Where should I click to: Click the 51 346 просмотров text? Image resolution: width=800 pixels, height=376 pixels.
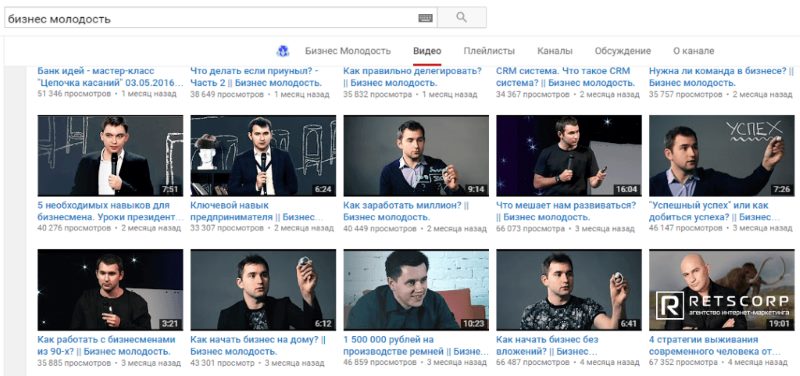74,94
